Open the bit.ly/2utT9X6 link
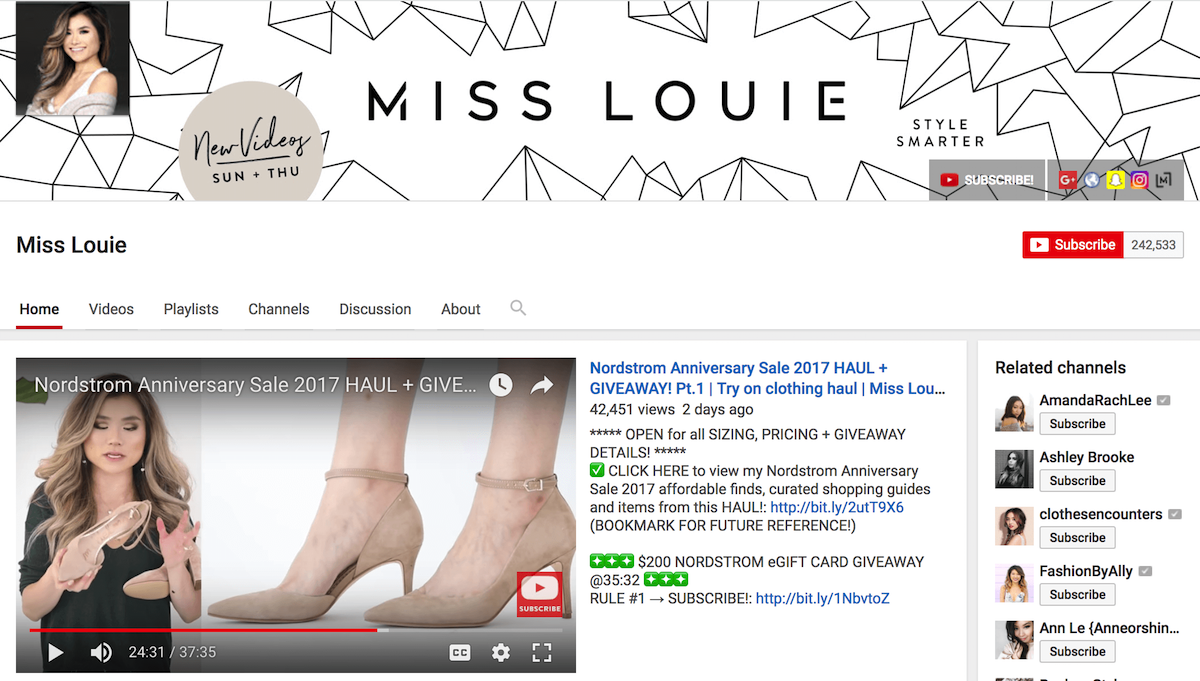1200x681 pixels. [x=837, y=508]
